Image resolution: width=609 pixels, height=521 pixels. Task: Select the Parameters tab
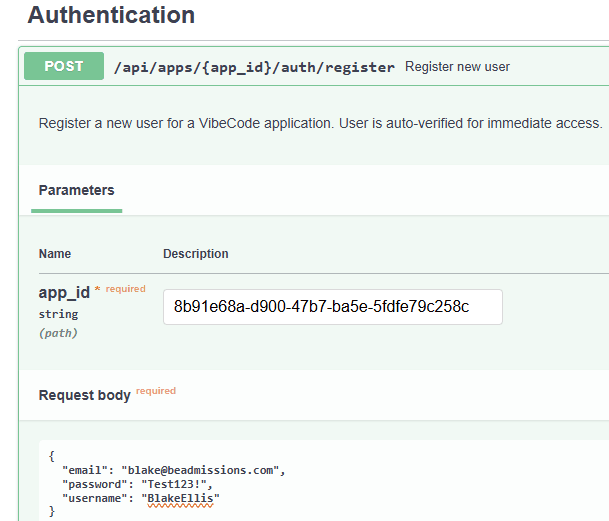pyautogui.click(x=76, y=190)
